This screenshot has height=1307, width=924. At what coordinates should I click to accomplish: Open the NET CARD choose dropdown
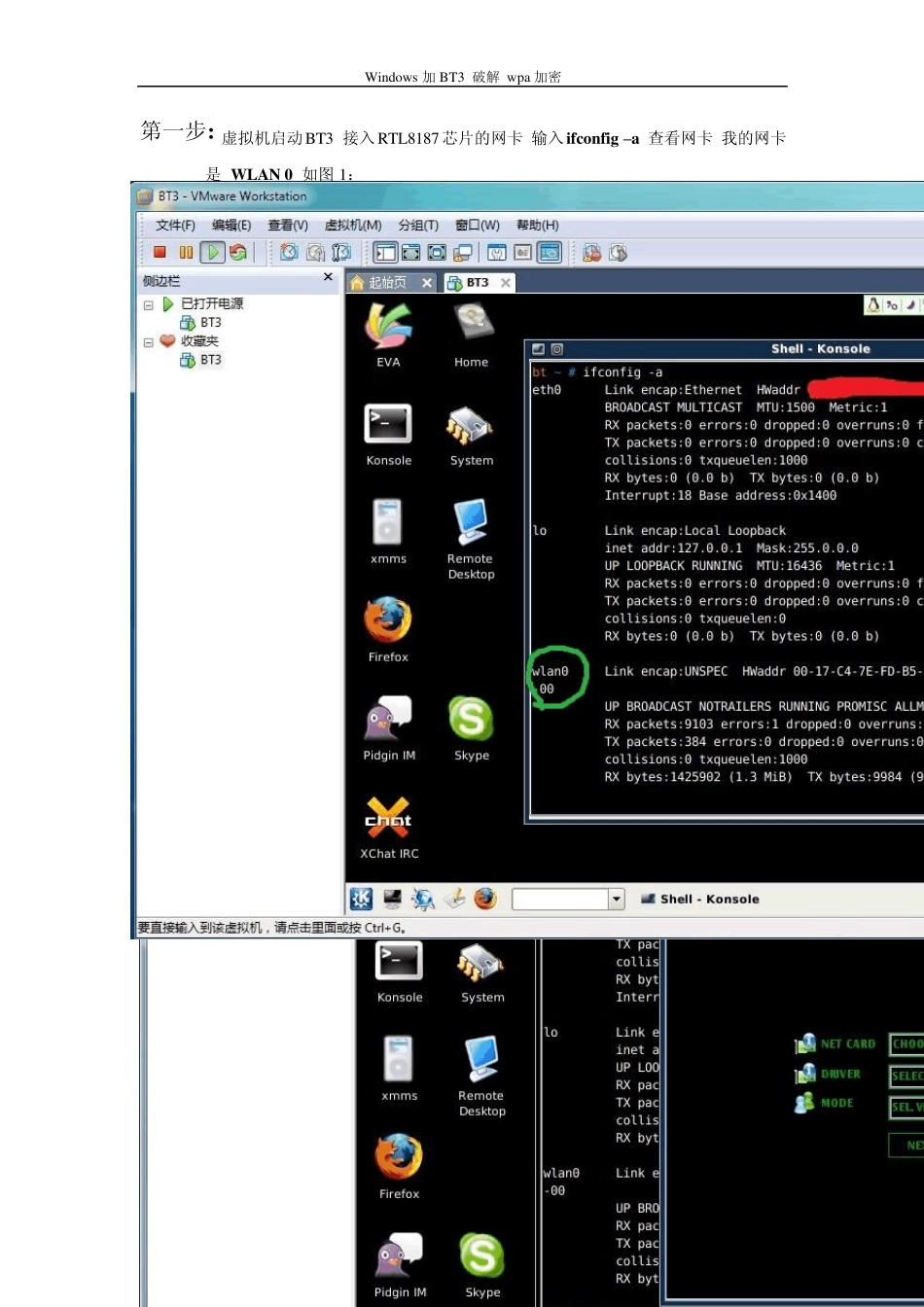[906, 1044]
